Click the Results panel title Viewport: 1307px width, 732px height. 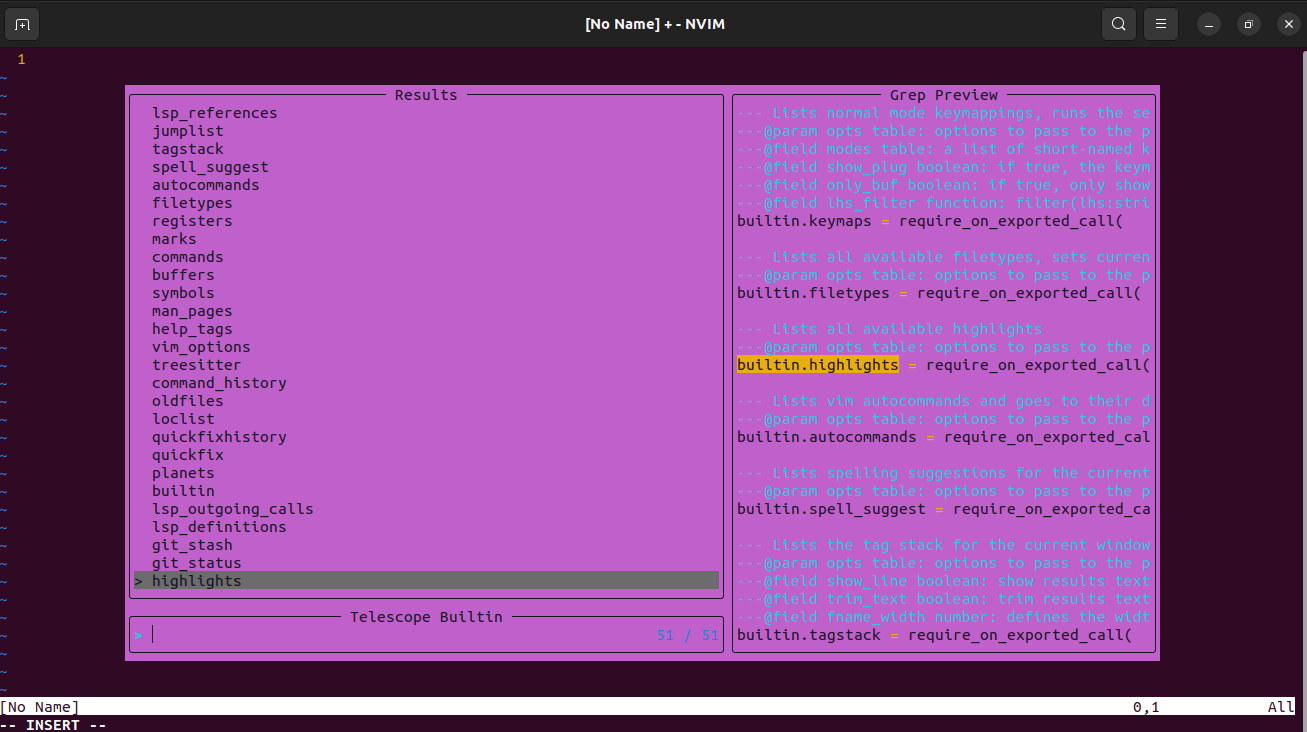click(426, 95)
